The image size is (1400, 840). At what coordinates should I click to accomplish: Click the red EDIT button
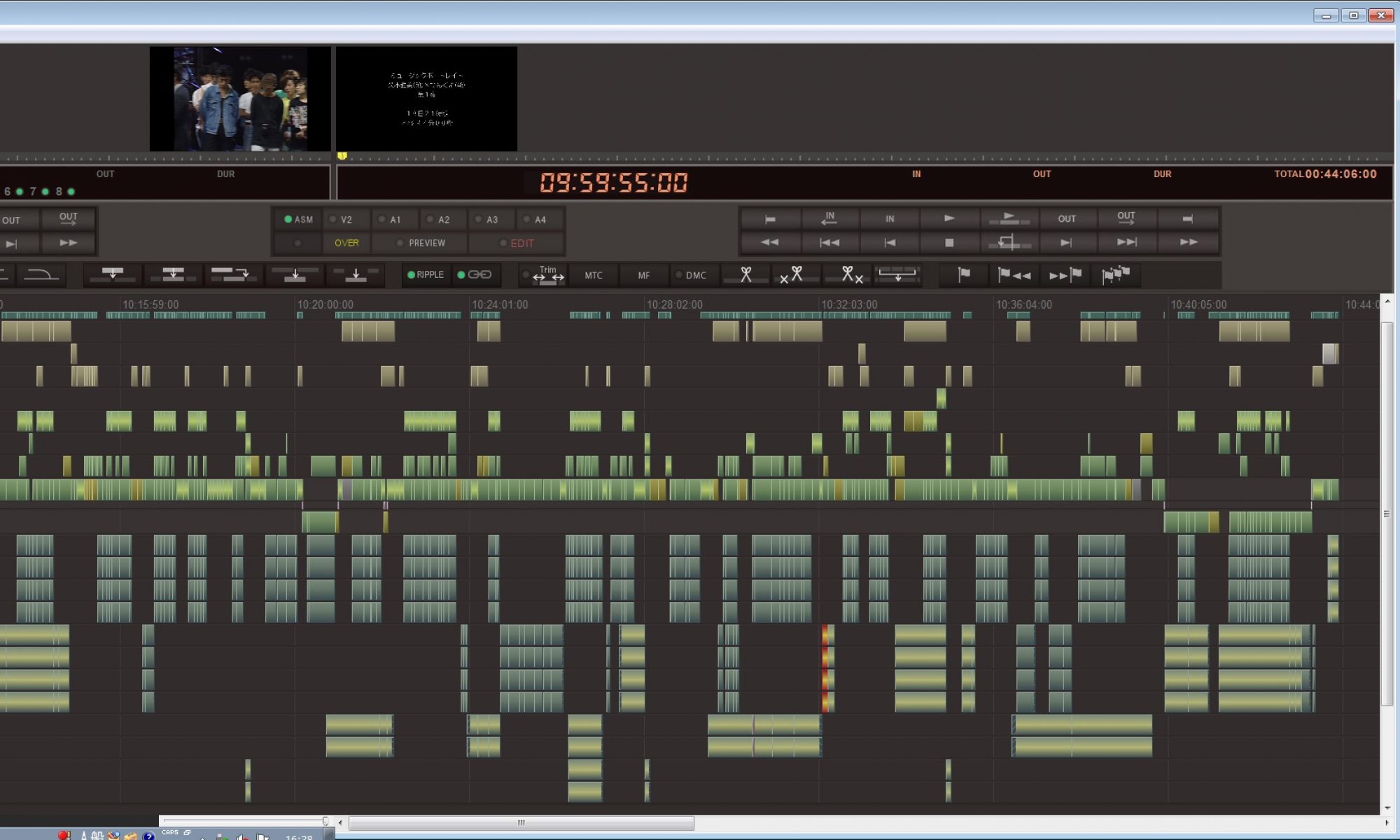pos(517,243)
